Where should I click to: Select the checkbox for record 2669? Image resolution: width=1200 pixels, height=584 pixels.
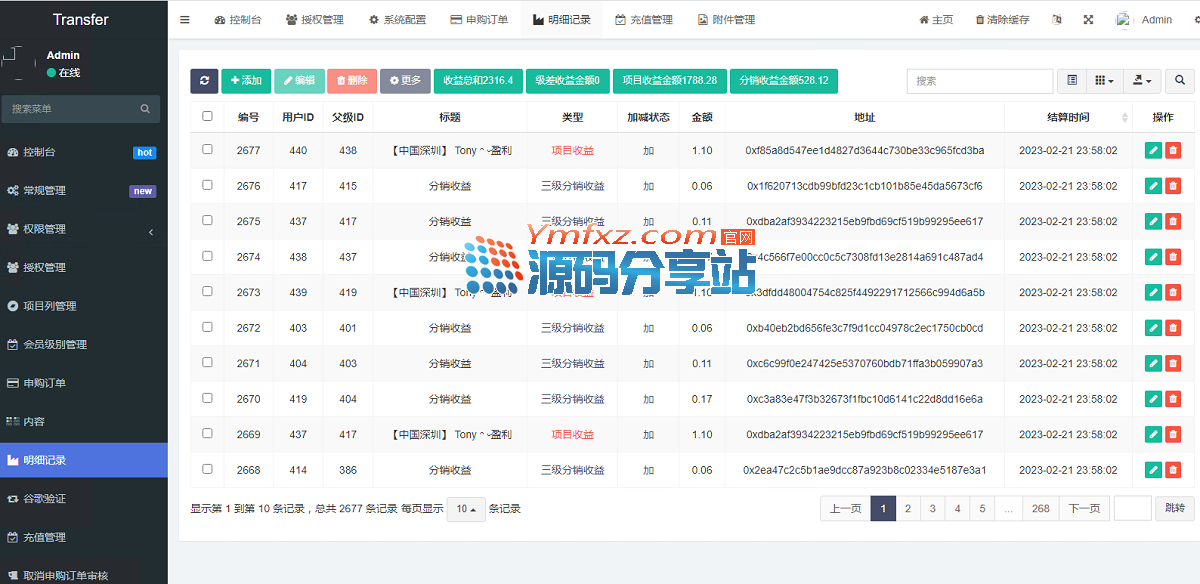pos(208,434)
